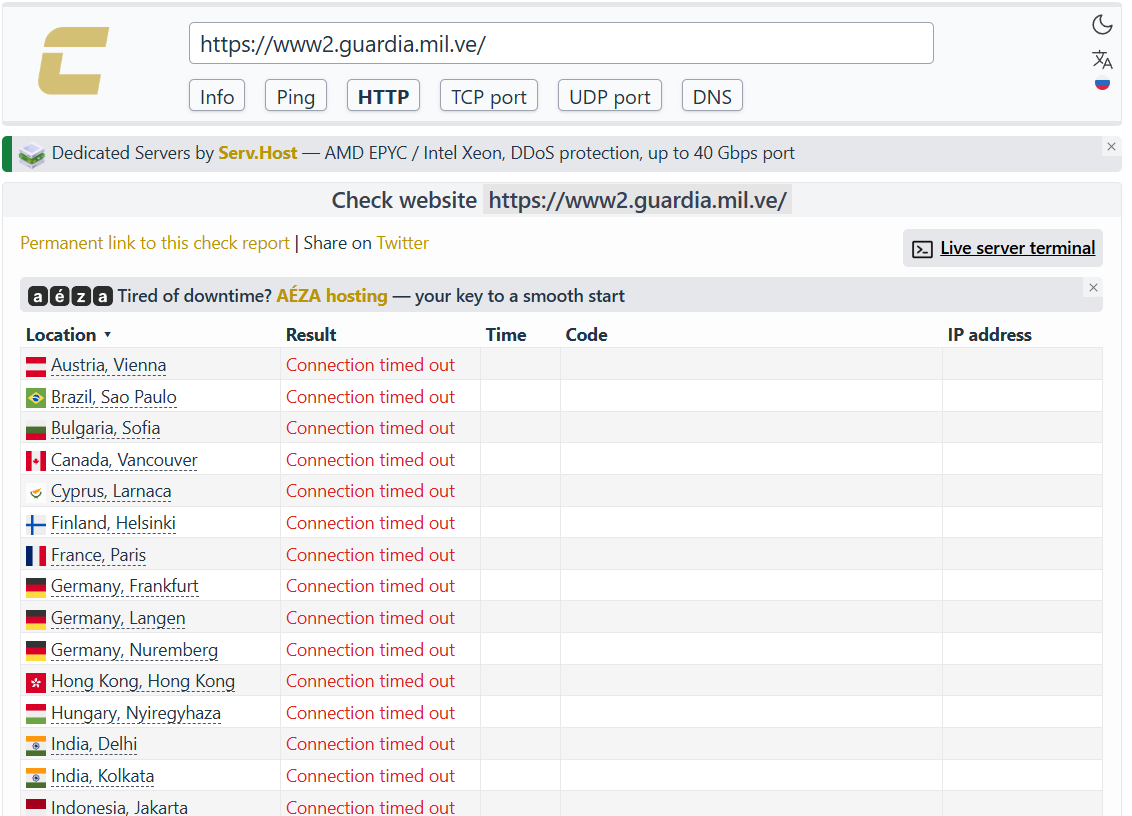Open the Brazil, Sao Paulo location link
Screen dimensions: 1132x816
coord(114,397)
